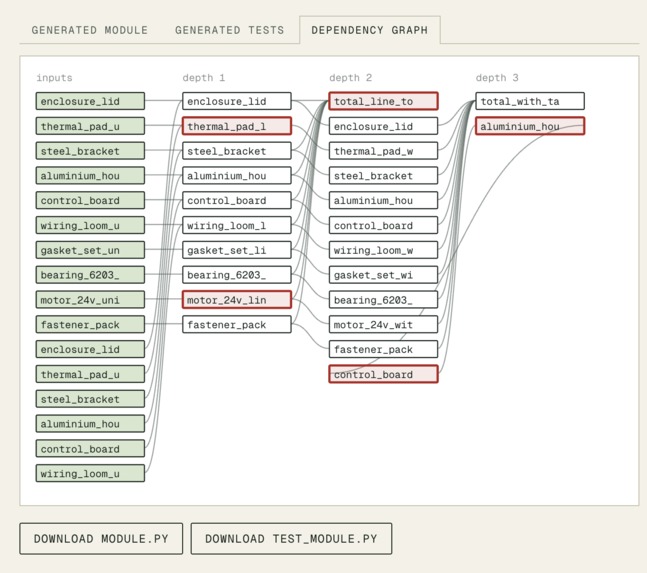Select control_board node under depth 1
The width and height of the screenshot is (647, 573).
pos(237,200)
